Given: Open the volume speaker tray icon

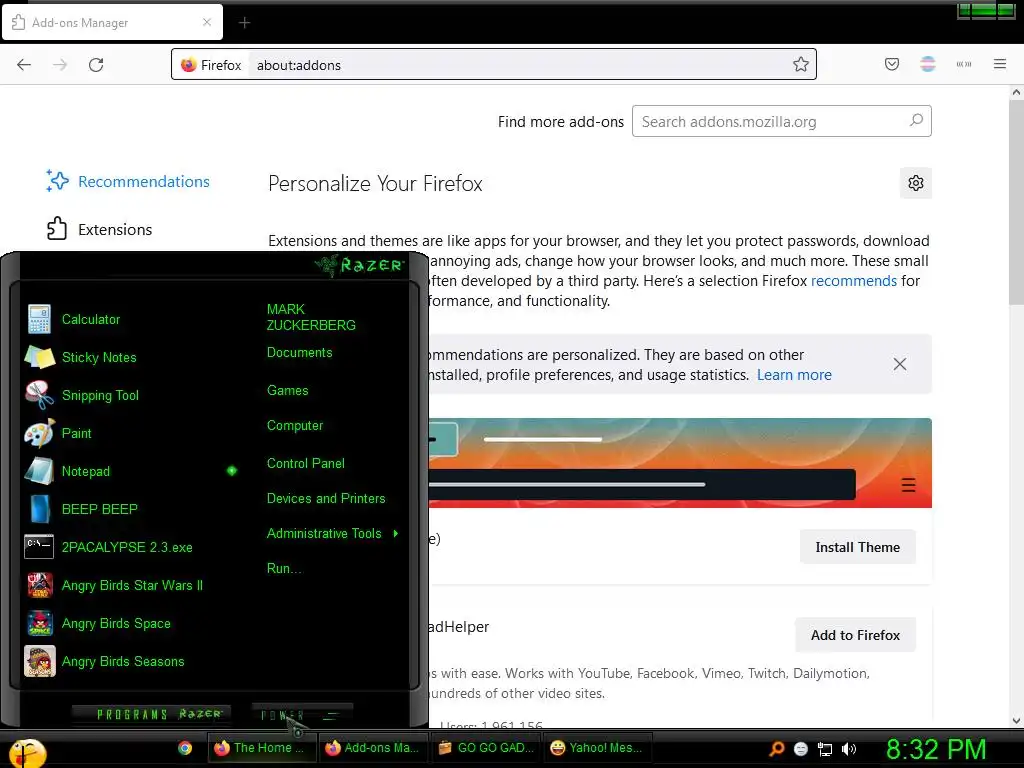Looking at the screenshot, I should point(849,749).
